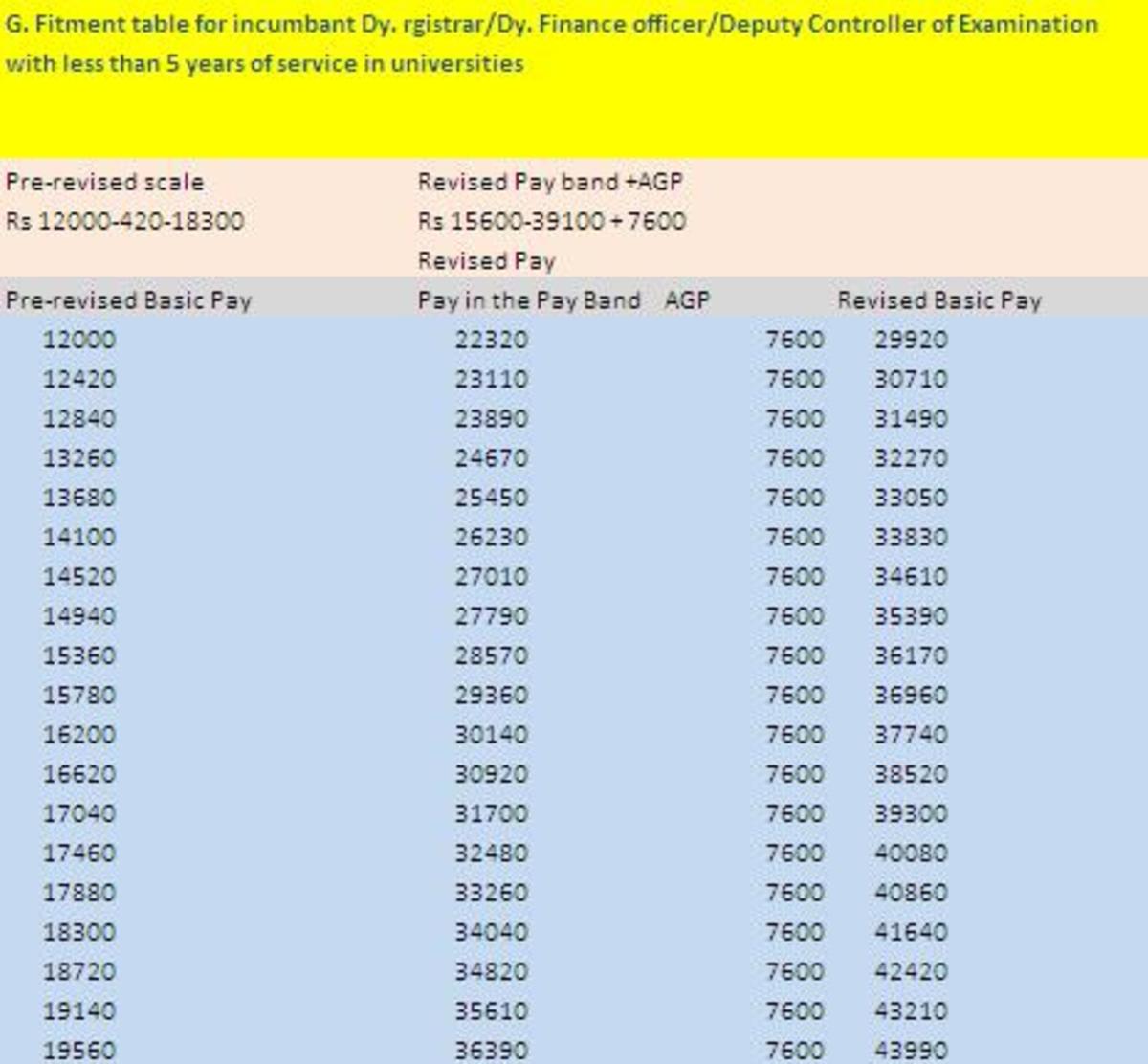Click the Pay in the Pay Band header
The width and height of the screenshot is (1148, 1064).
530,299
